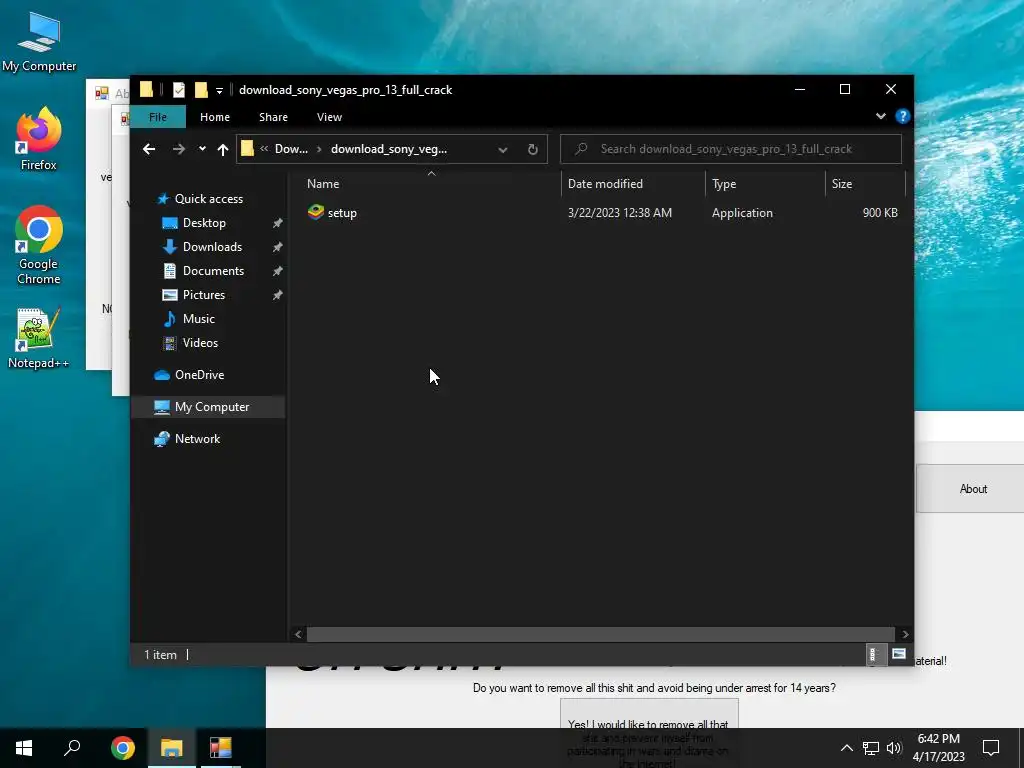Image resolution: width=1024 pixels, height=768 pixels.
Task: Click scrollbar left arrow
Action: (298, 634)
